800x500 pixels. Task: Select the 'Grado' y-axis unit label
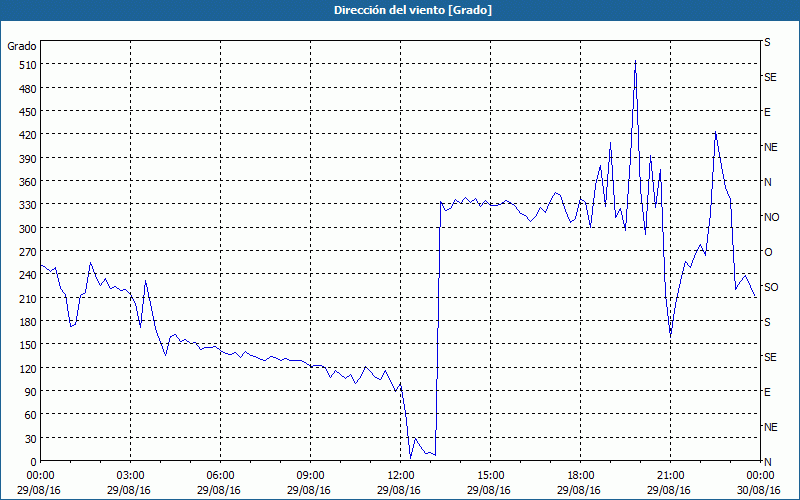coord(22,46)
